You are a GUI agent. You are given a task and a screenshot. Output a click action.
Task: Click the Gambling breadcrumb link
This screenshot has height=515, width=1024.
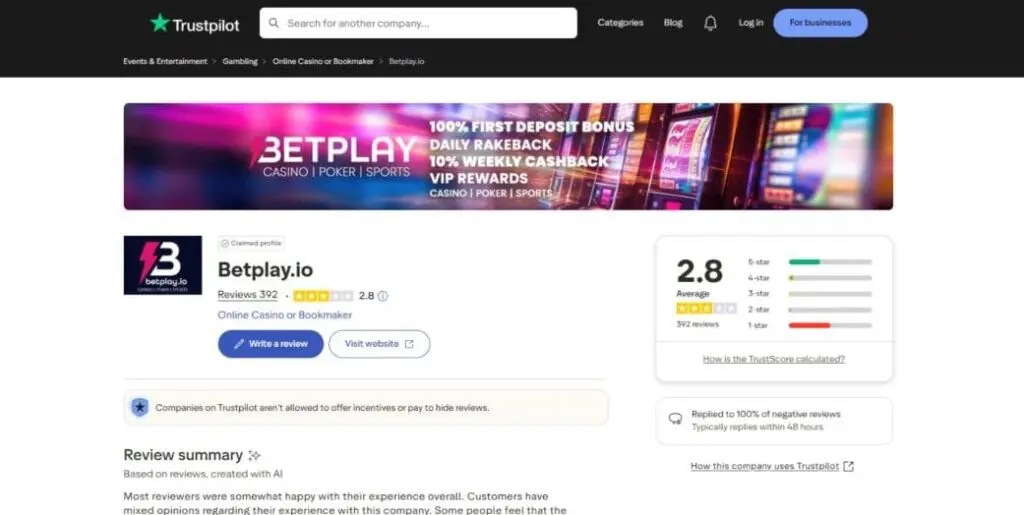coord(240,61)
